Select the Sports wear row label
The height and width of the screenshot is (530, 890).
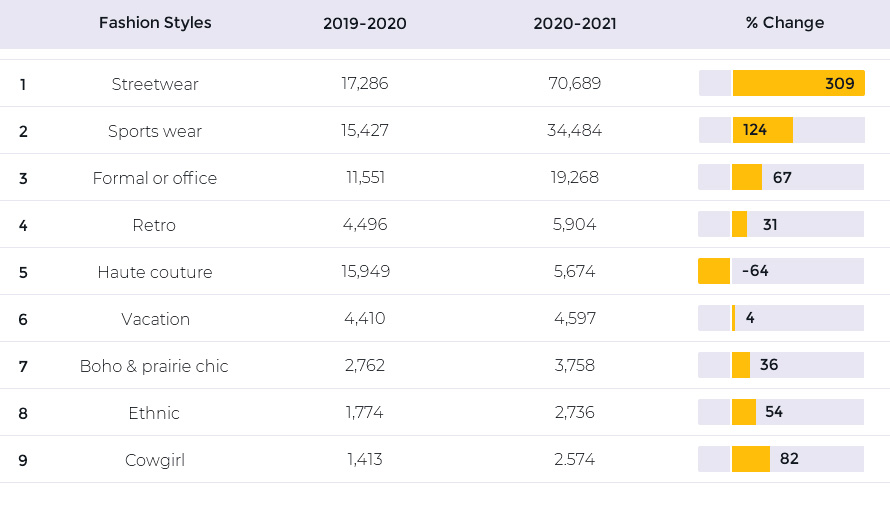point(155,131)
